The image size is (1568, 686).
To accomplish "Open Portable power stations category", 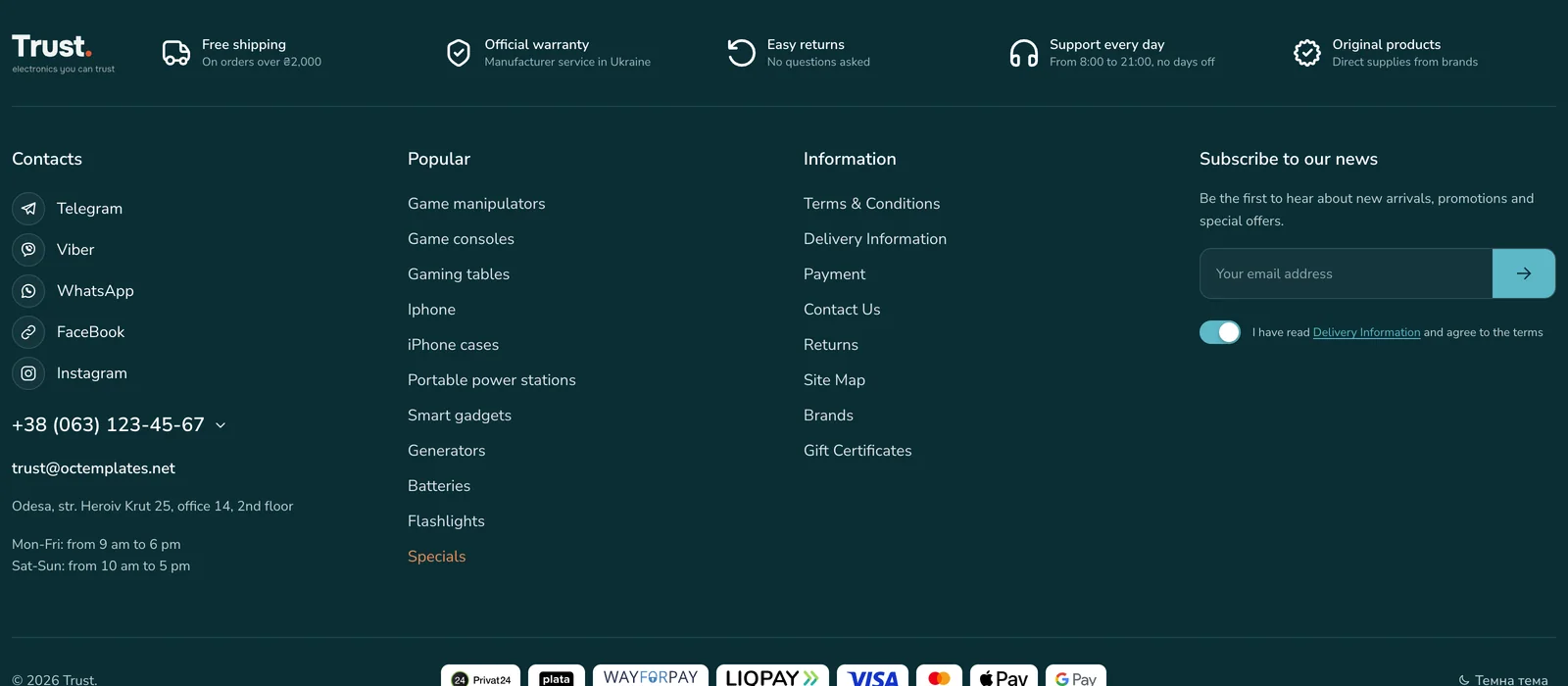I will click(492, 380).
